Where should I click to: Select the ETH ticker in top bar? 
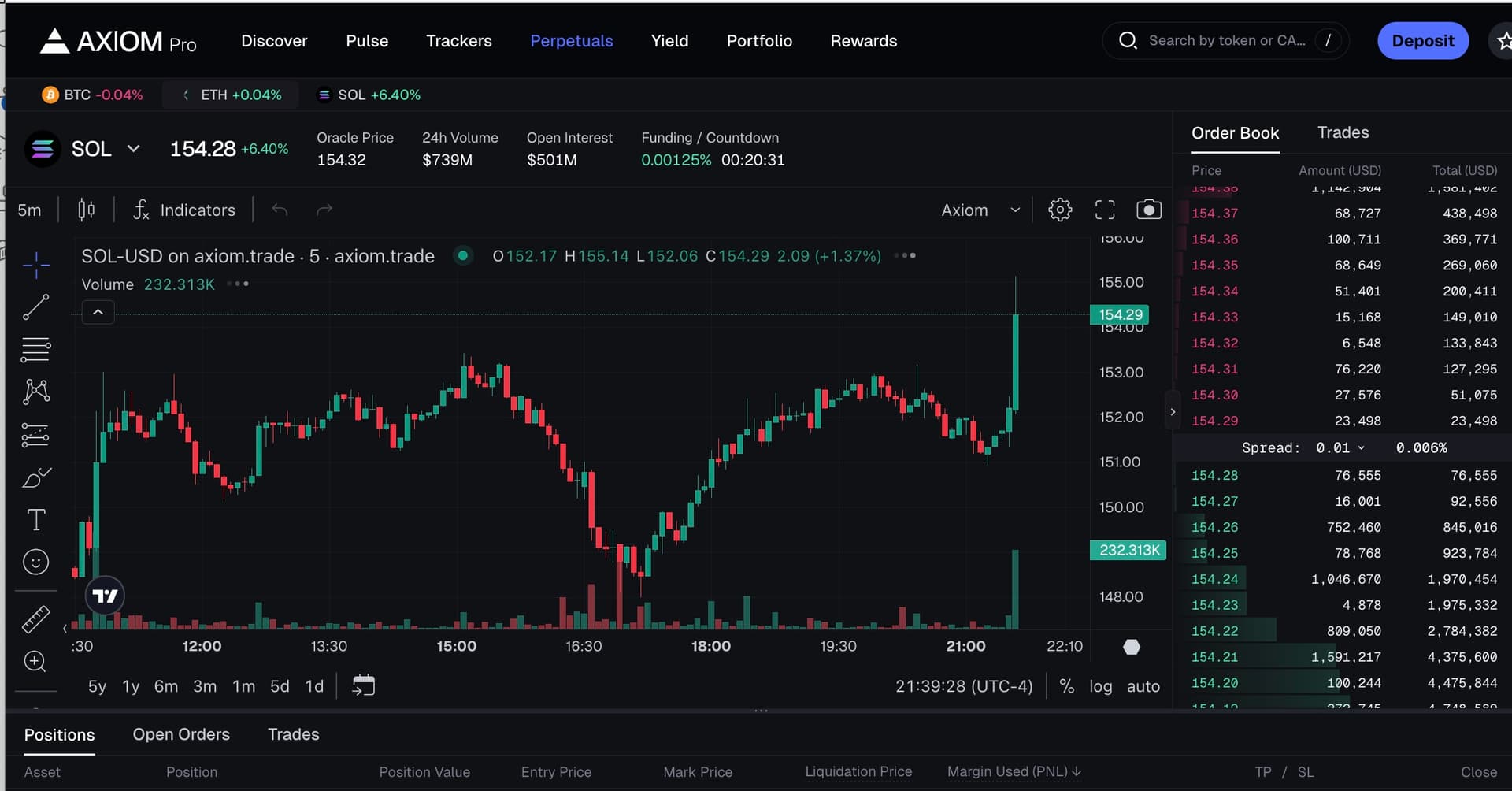point(232,95)
